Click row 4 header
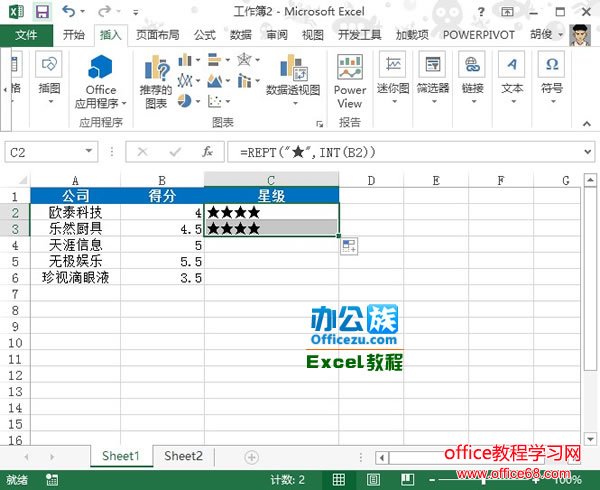Viewport: 600px width, 490px height. [x=15, y=245]
